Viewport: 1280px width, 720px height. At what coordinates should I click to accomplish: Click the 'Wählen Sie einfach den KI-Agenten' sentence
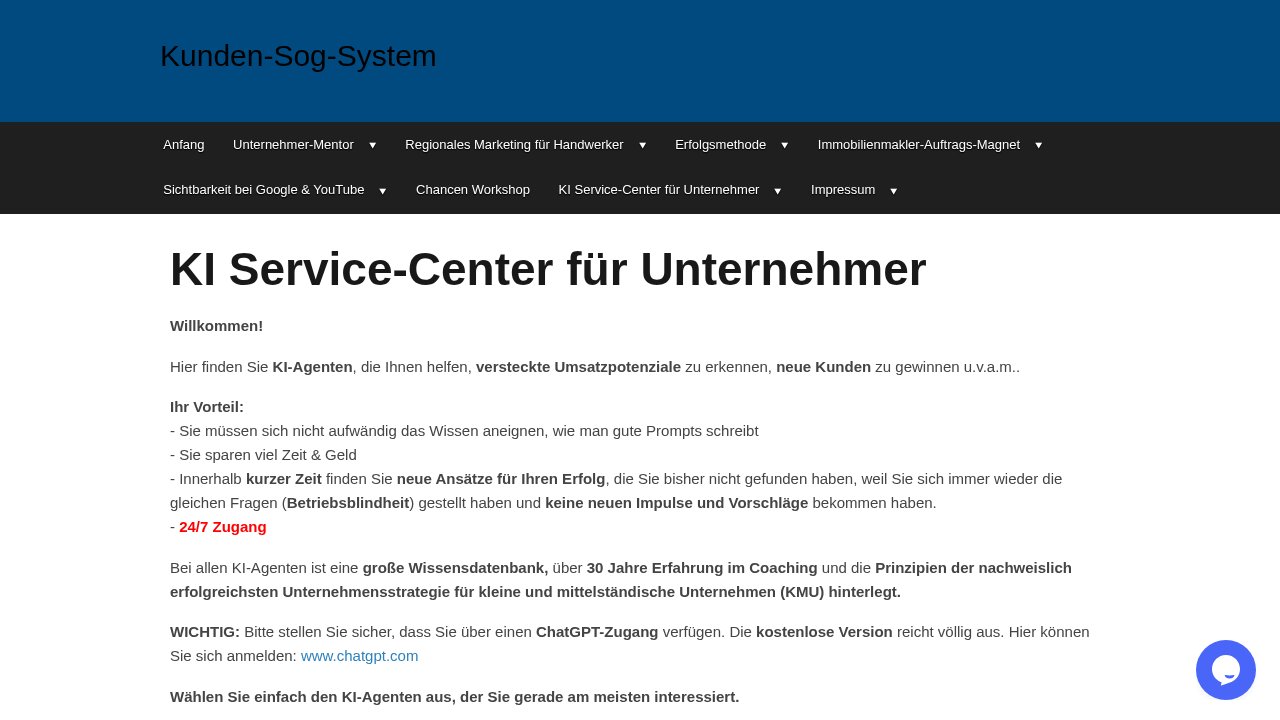pos(455,697)
